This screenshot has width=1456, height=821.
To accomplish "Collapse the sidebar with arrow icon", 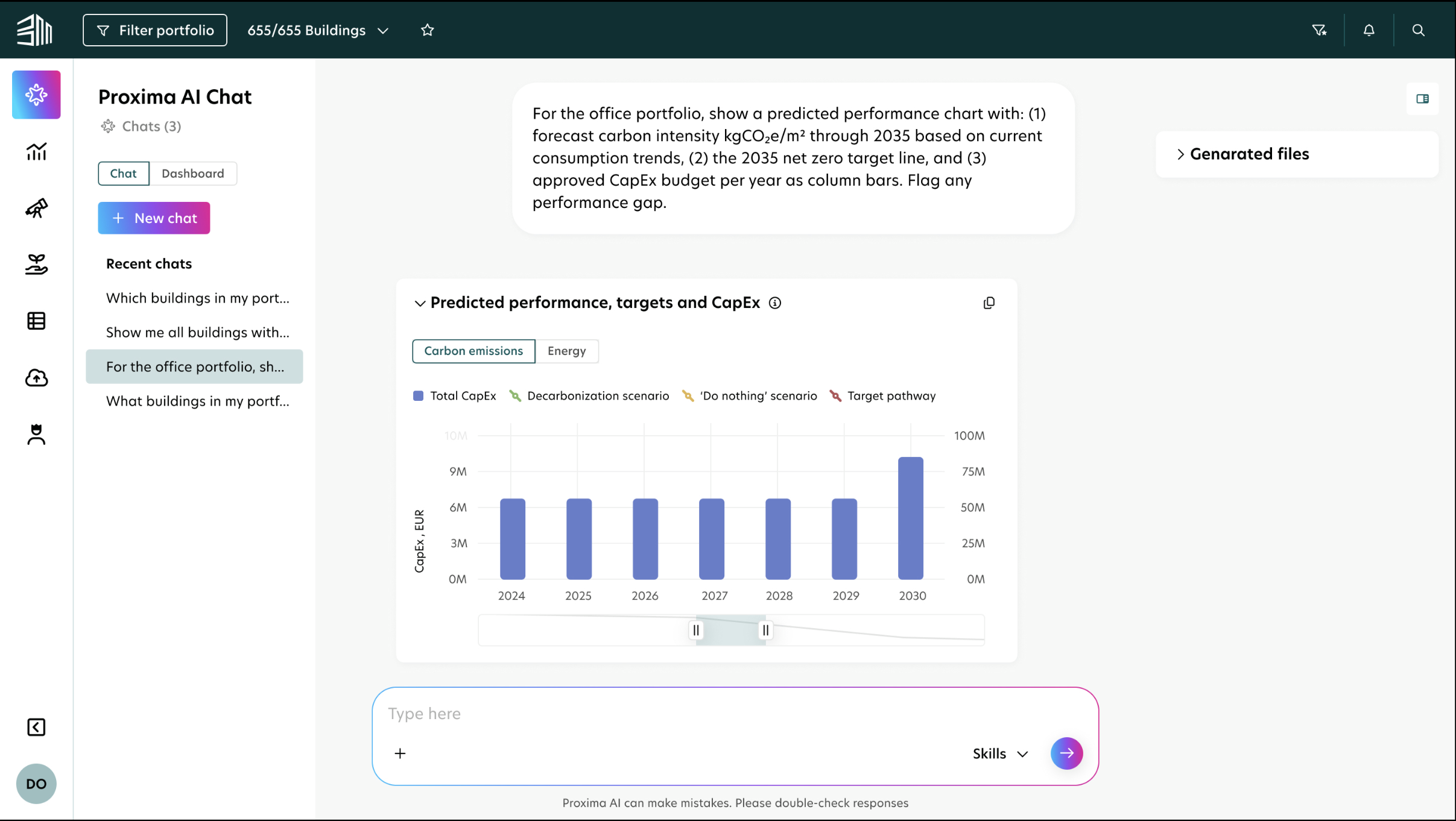I will pyautogui.click(x=36, y=727).
